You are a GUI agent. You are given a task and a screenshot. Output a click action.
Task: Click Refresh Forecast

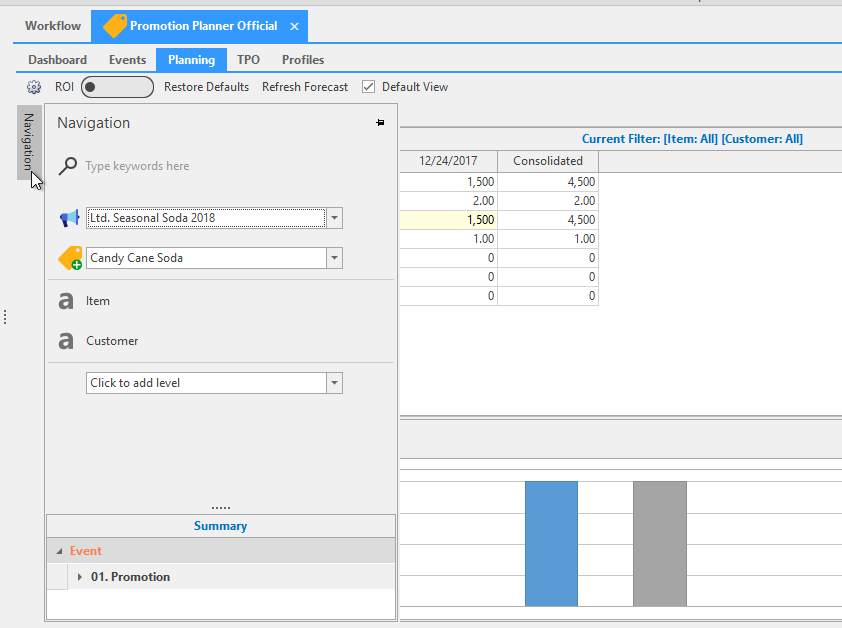pyautogui.click(x=305, y=87)
